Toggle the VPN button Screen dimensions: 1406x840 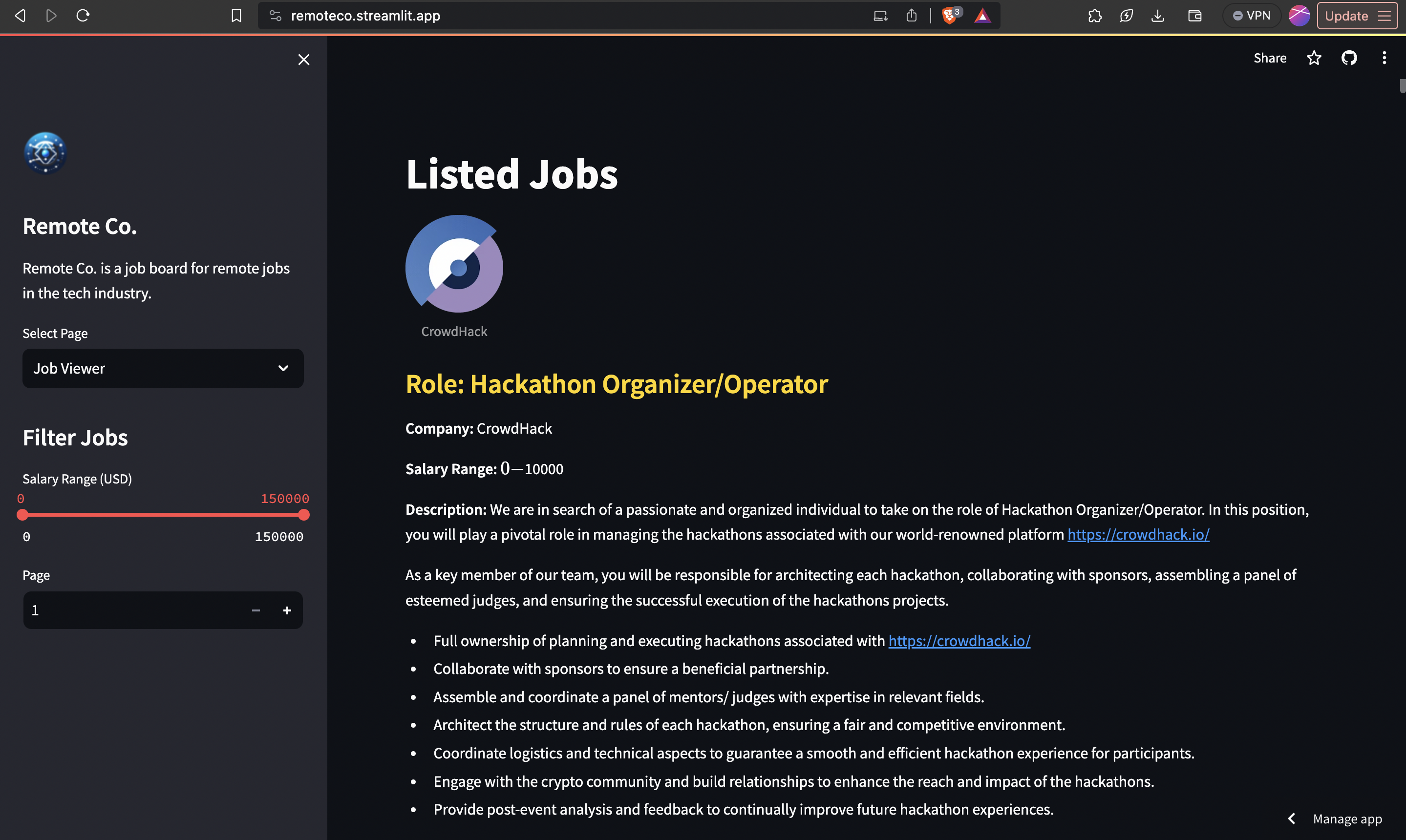pos(1252,16)
